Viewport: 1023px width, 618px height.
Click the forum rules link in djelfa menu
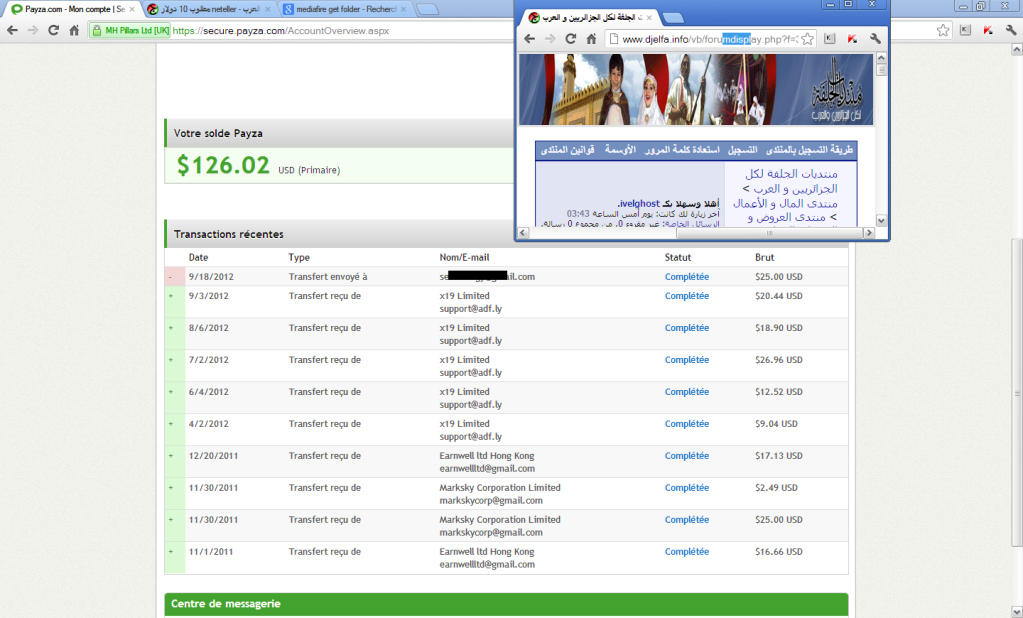[567, 150]
